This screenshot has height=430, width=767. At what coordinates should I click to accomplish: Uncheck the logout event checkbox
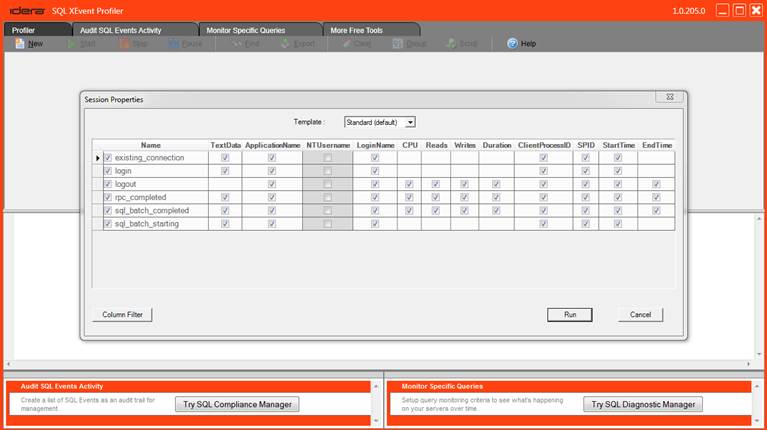tap(108, 184)
